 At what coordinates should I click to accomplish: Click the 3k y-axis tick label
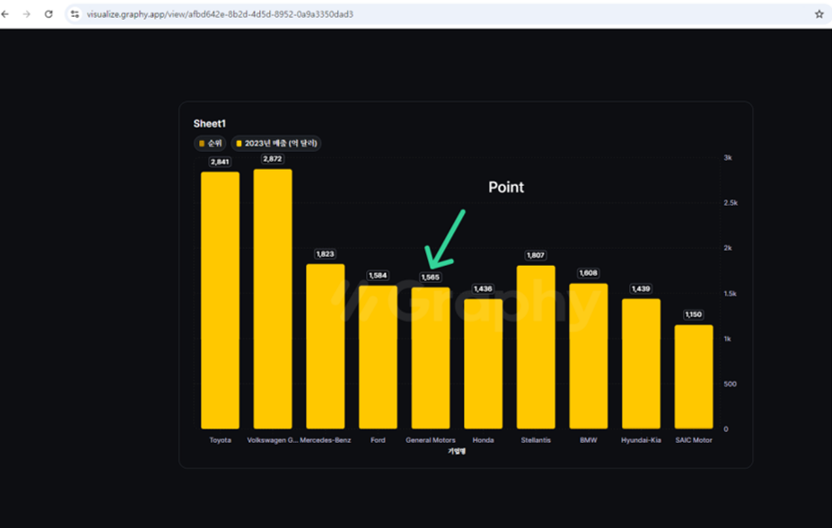pos(728,158)
